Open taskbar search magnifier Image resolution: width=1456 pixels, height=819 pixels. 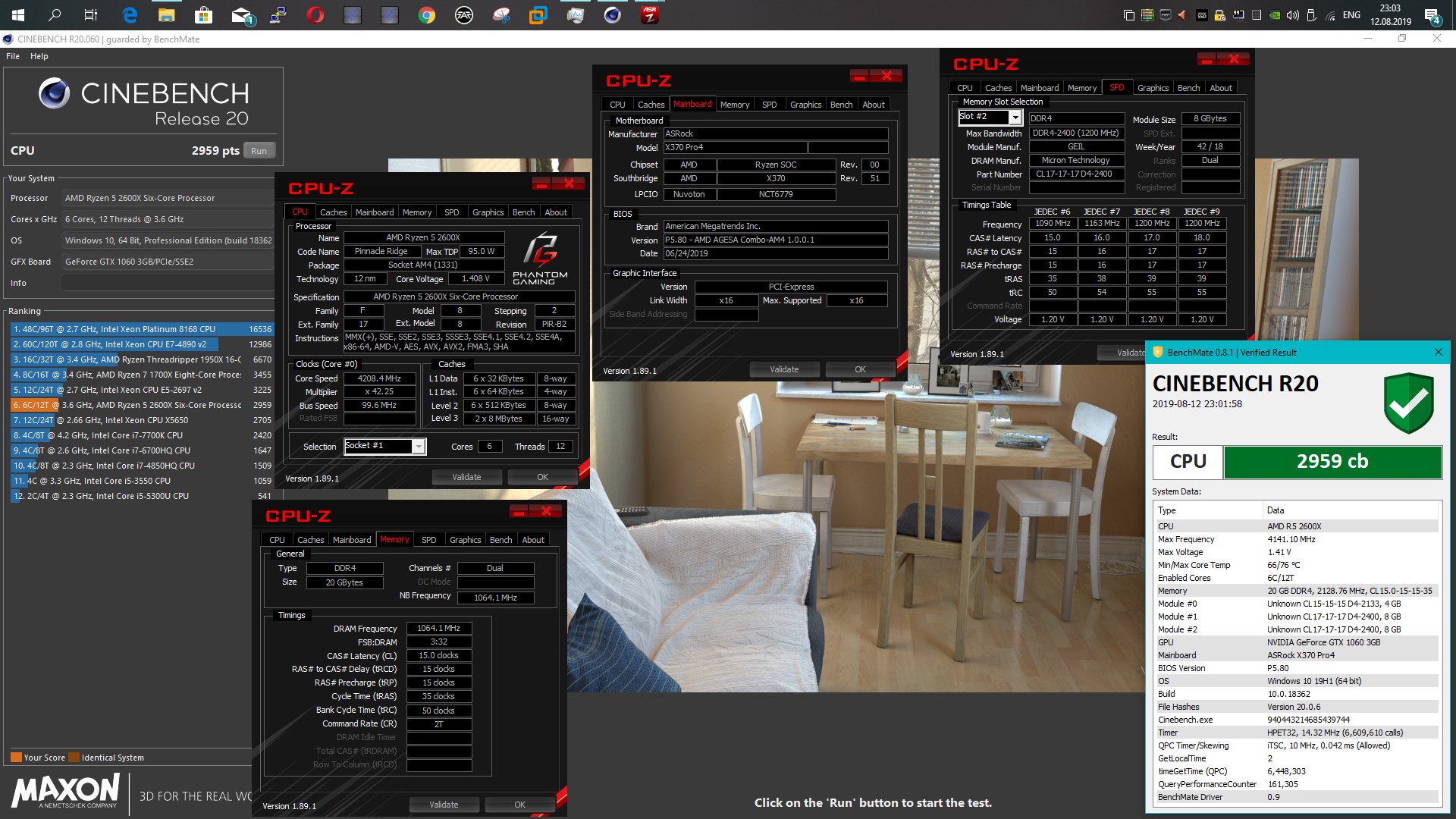point(55,14)
